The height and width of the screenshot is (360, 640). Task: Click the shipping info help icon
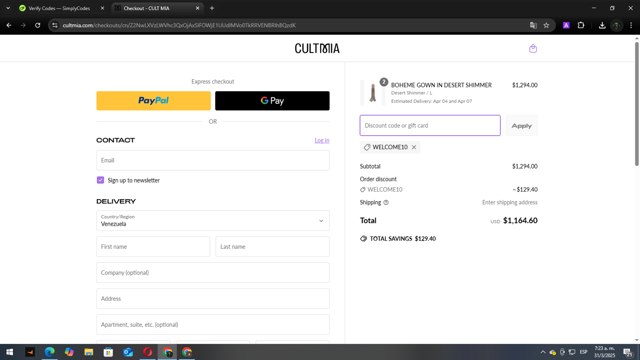[x=386, y=202]
